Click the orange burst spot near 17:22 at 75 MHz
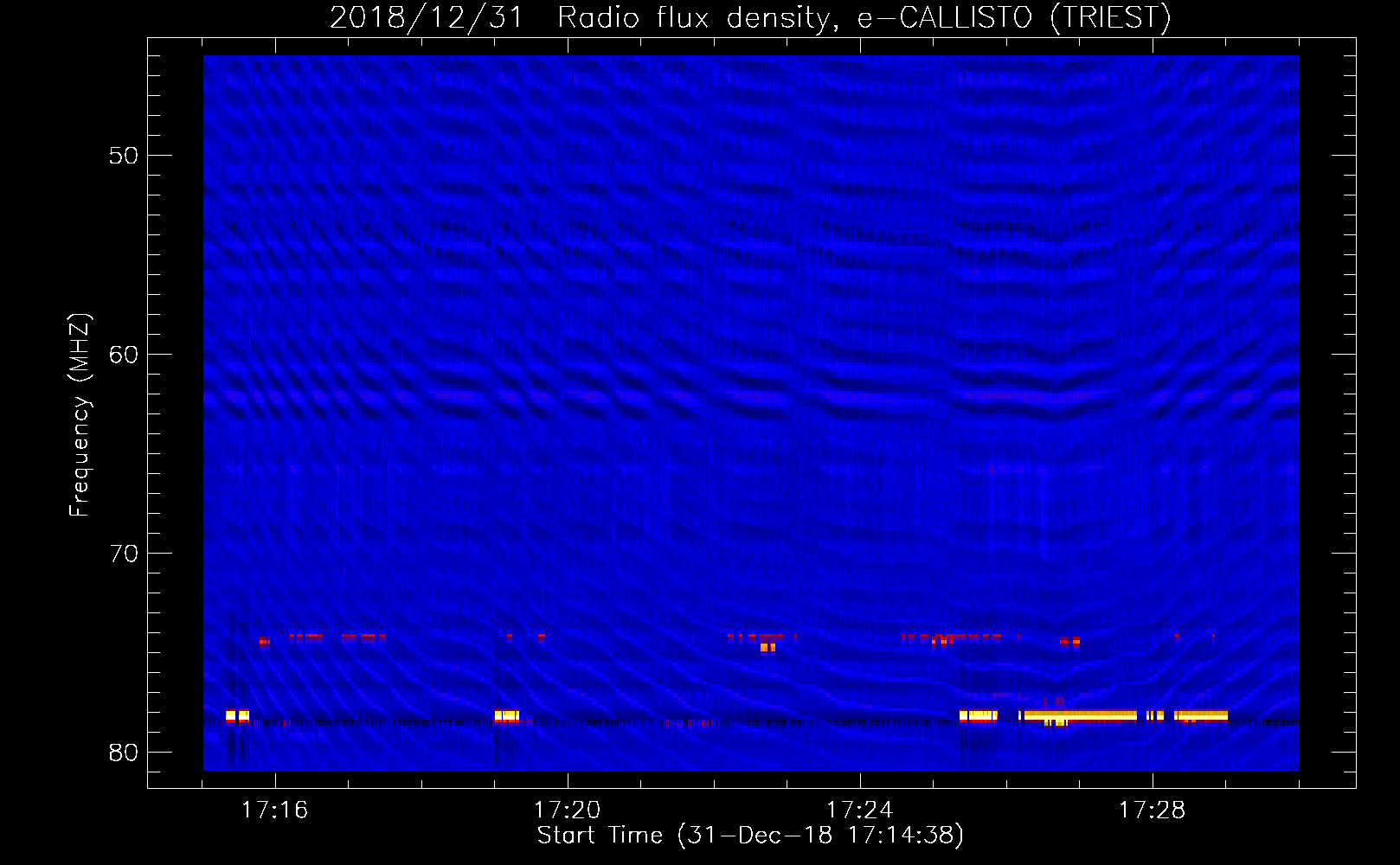Viewport: 1400px width, 865px height. coord(767,647)
